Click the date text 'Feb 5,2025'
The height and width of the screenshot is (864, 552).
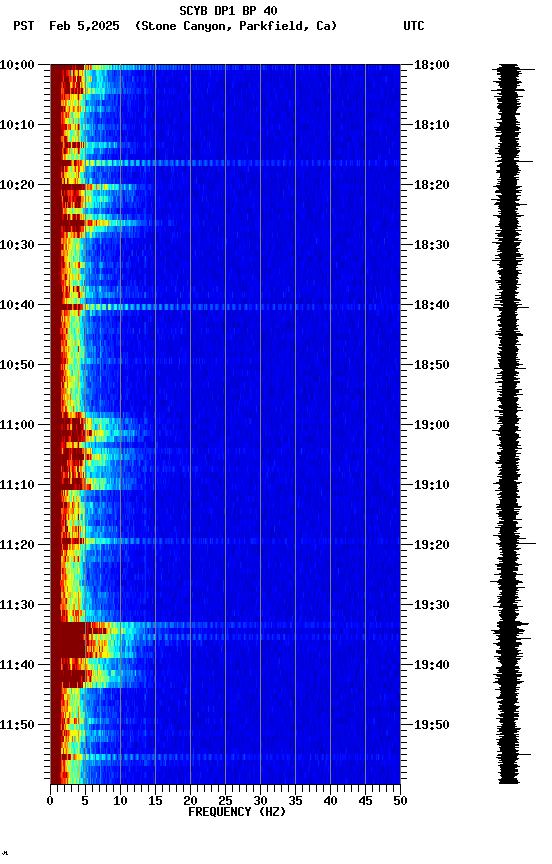click(84, 26)
